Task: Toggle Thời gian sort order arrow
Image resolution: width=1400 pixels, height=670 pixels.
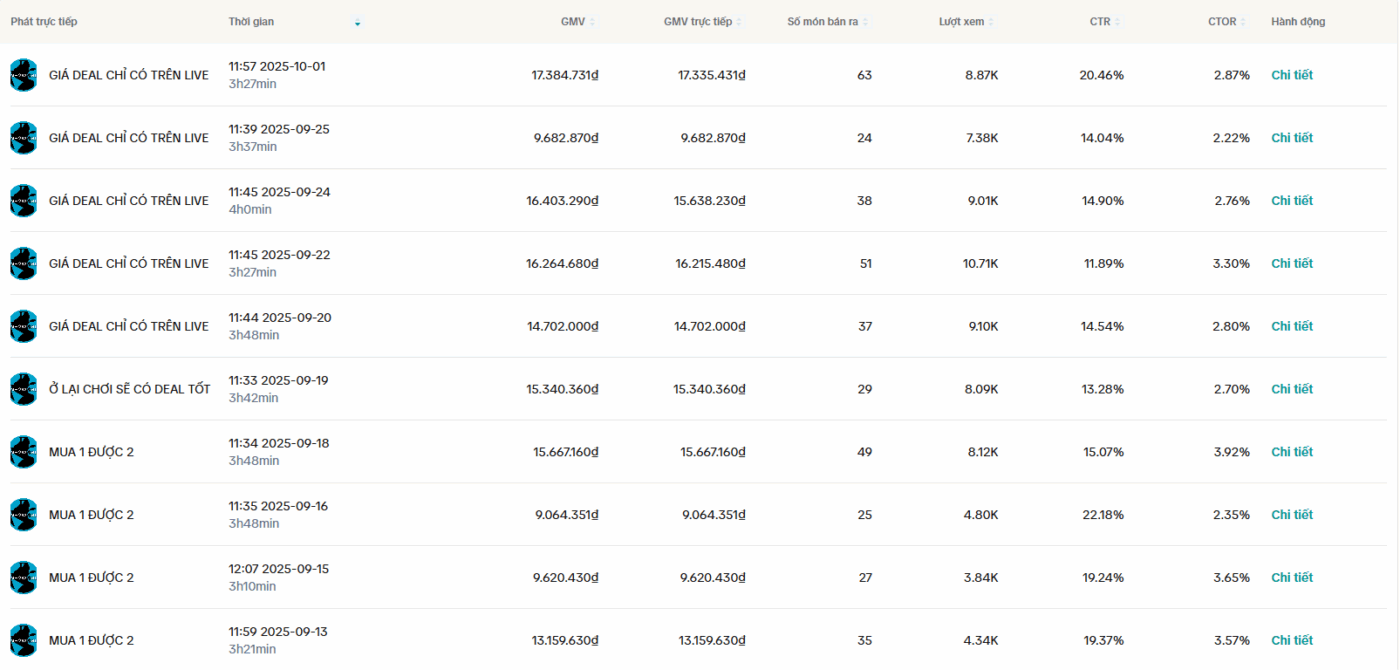Action: pyautogui.click(x=357, y=22)
